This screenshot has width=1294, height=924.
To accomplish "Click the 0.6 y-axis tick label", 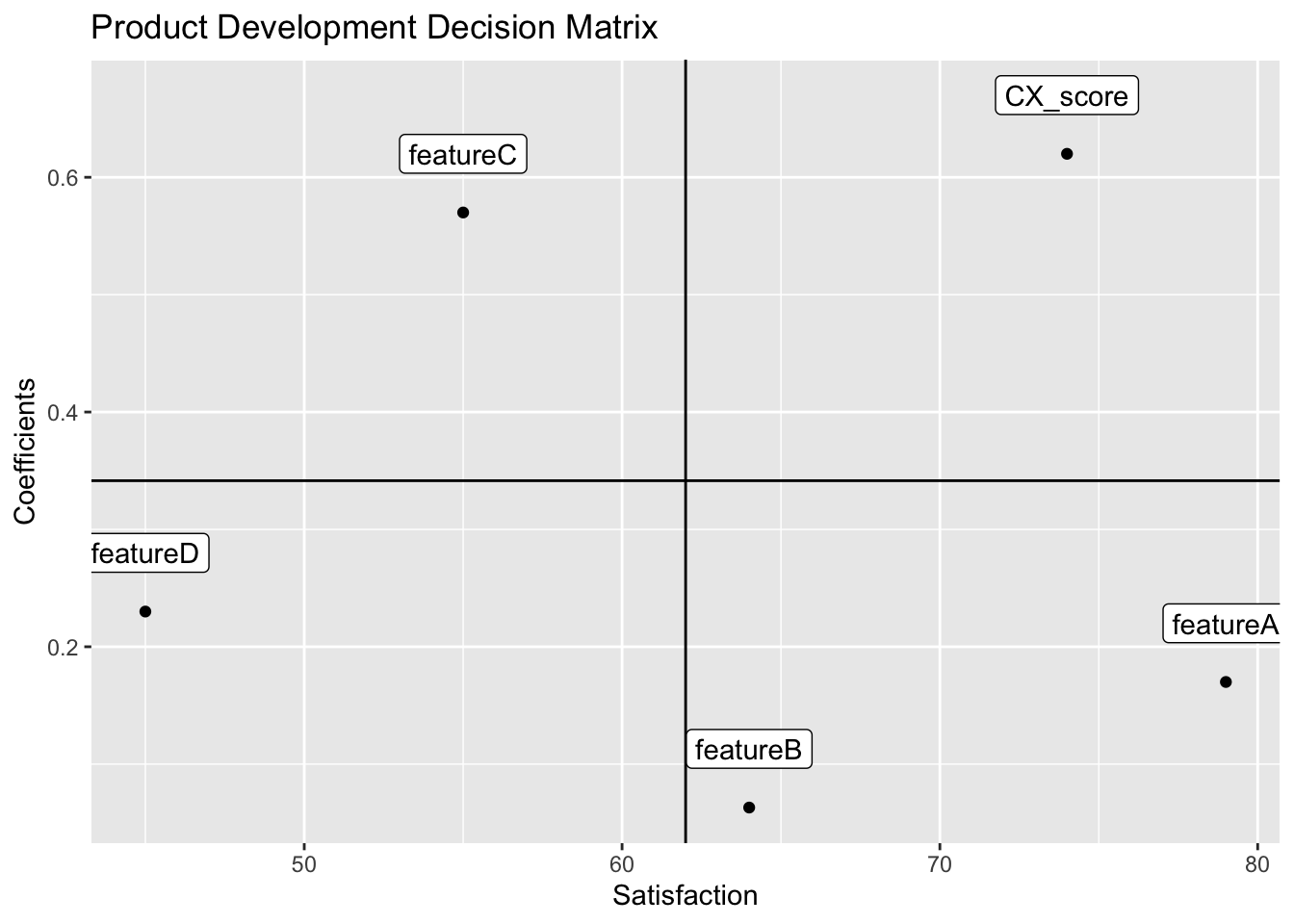I will 64,178.
